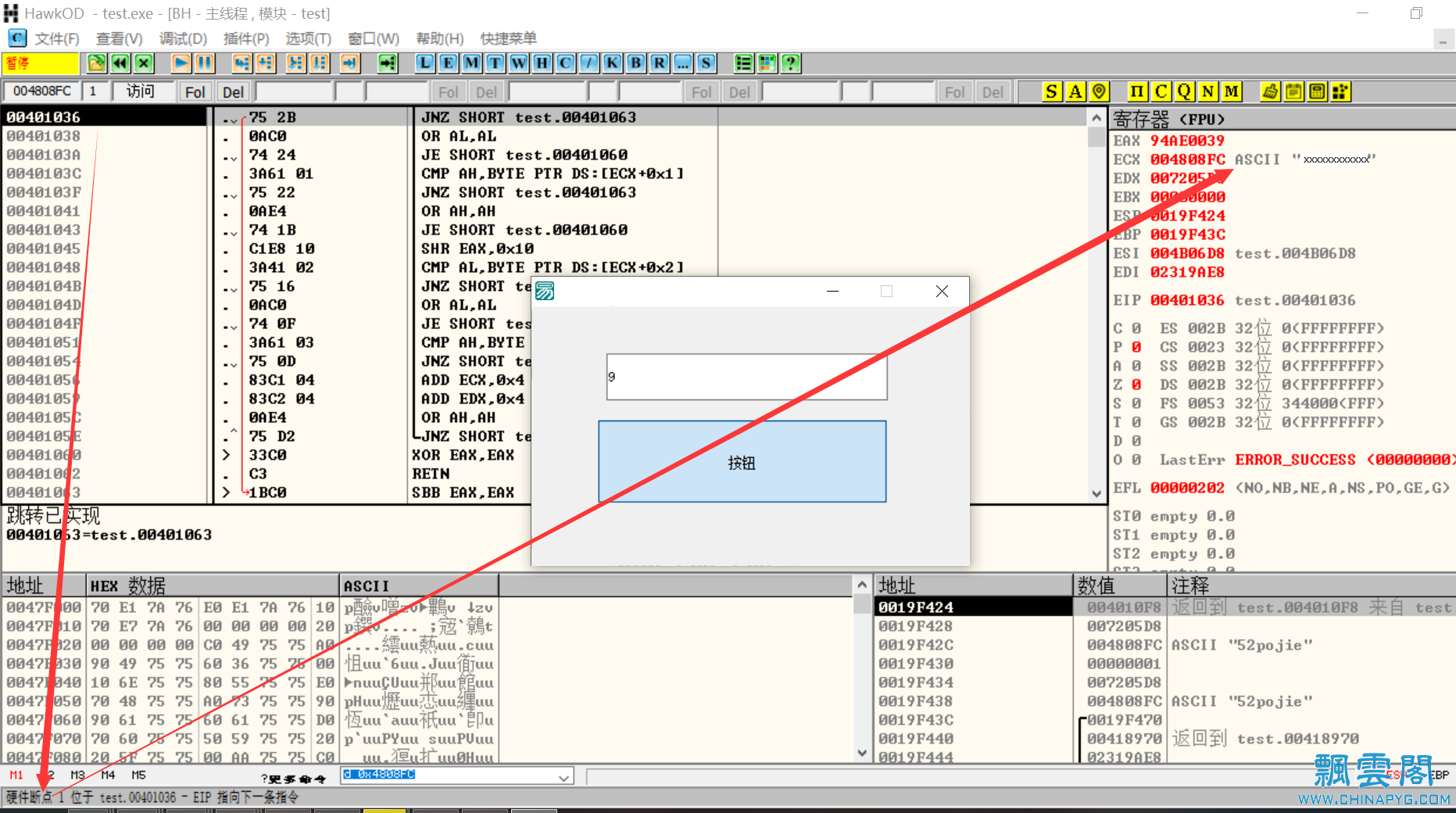This screenshot has width=1456, height=813.
Task: Click the yellow Q plugin icon
Action: (x=1184, y=91)
